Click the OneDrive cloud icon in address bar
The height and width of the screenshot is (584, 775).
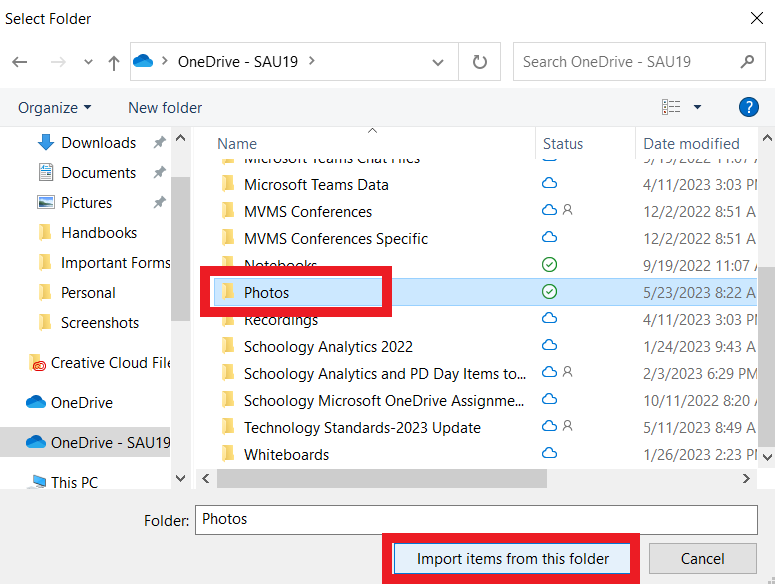pyautogui.click(x=143, y=61)
